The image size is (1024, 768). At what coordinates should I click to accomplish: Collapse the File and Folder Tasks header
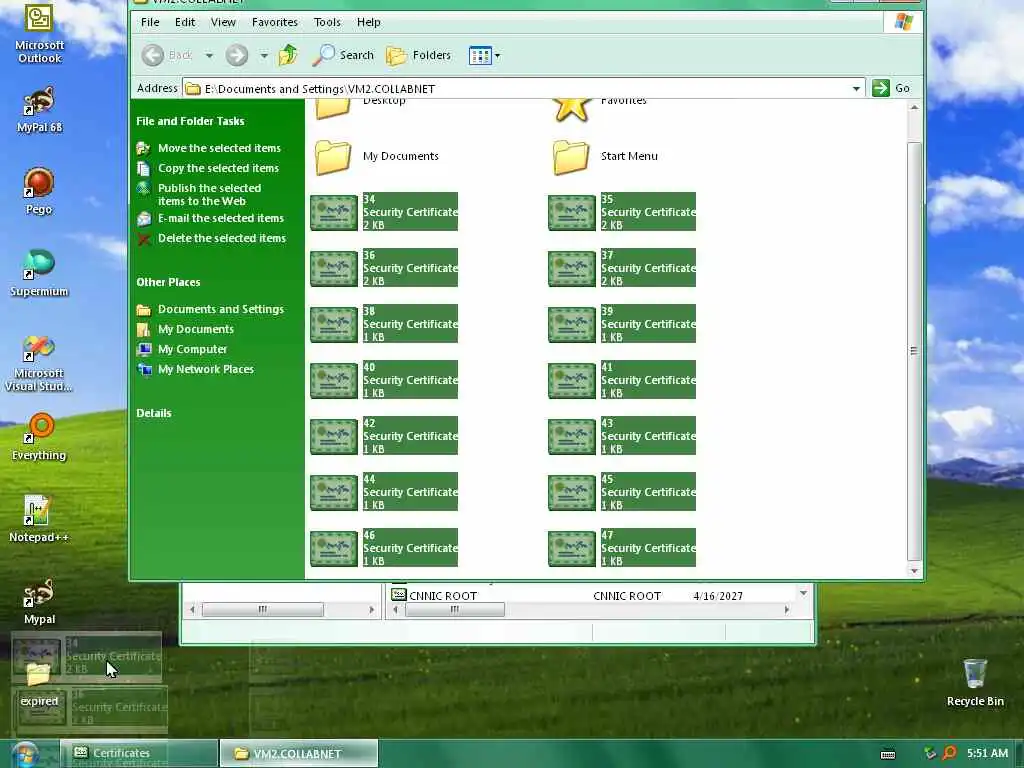point(191,121)
